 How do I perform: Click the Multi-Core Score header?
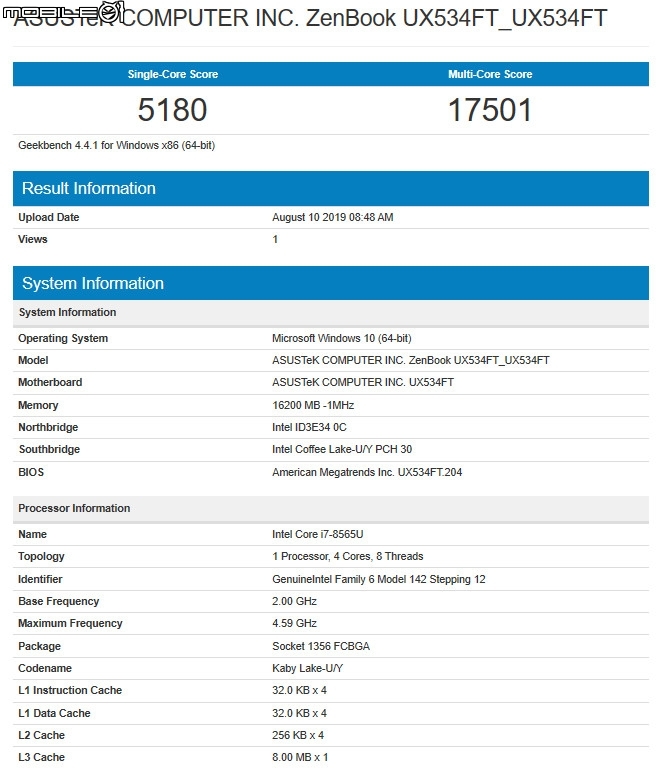pos(490,74)
